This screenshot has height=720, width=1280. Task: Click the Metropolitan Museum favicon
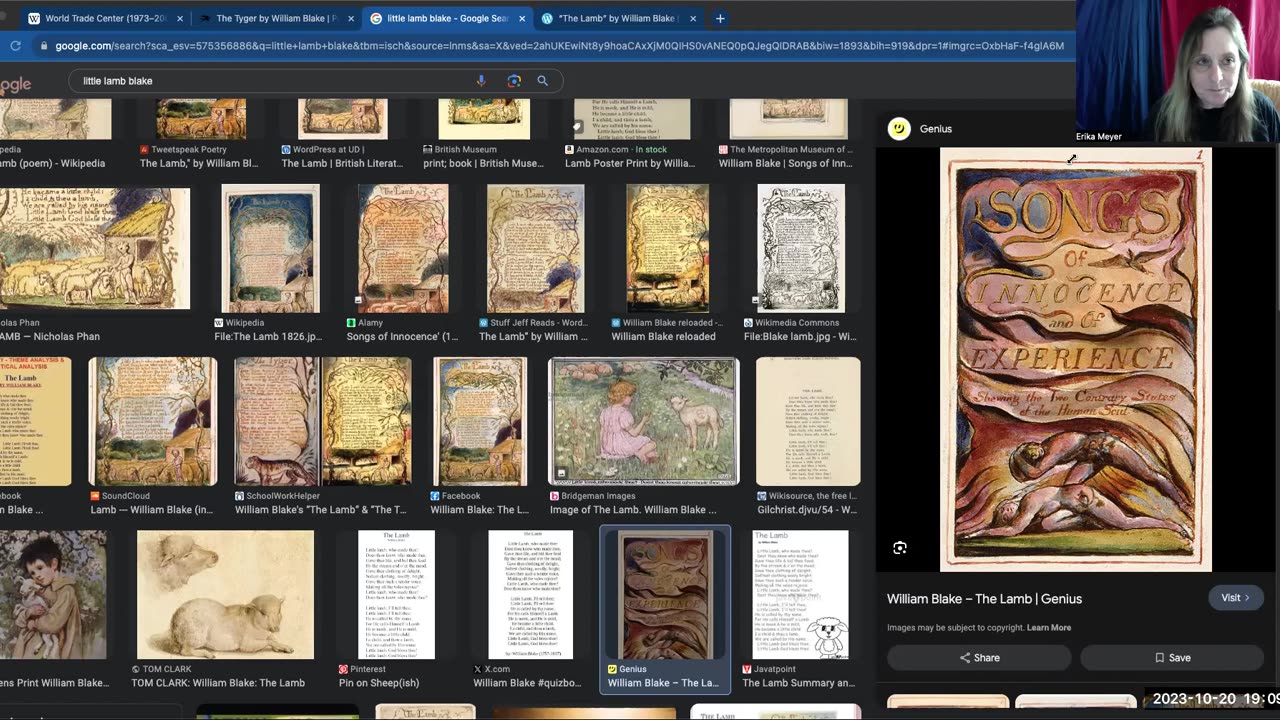723,150
